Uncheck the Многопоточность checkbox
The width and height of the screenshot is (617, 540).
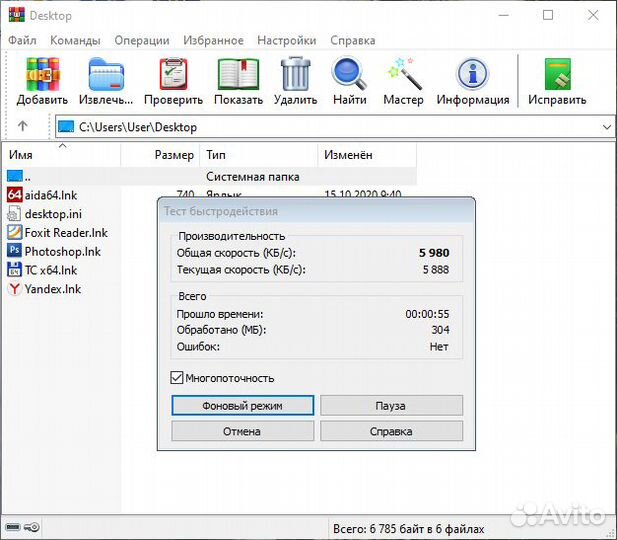[x=178, y=378]
